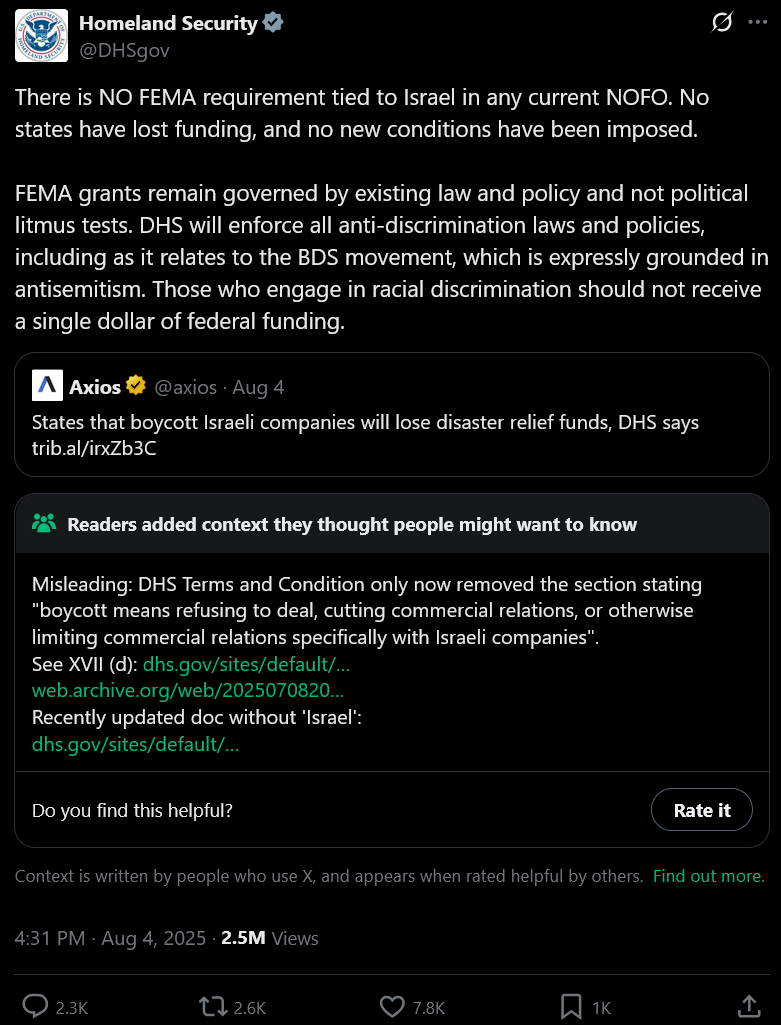781x1025 pixels.
Task: Click the 2.5M Views count
Action: pyautogui.click(x=269, y=938)
